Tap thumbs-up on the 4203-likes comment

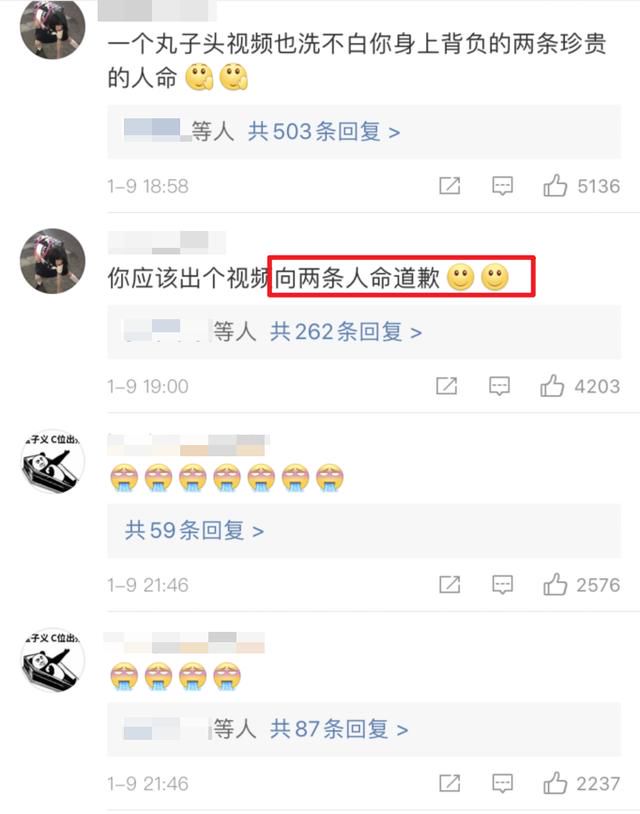(x=551, y=386)
